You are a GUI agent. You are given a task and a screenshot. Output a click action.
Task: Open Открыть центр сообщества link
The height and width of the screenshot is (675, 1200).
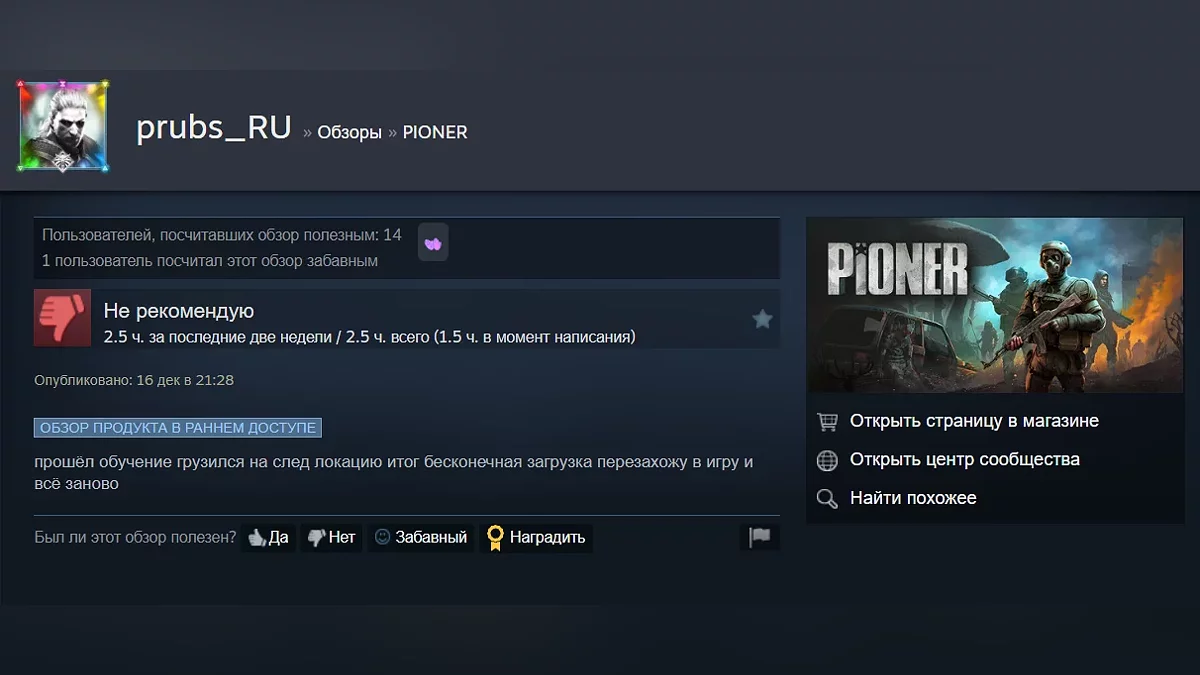pos(965,460)
